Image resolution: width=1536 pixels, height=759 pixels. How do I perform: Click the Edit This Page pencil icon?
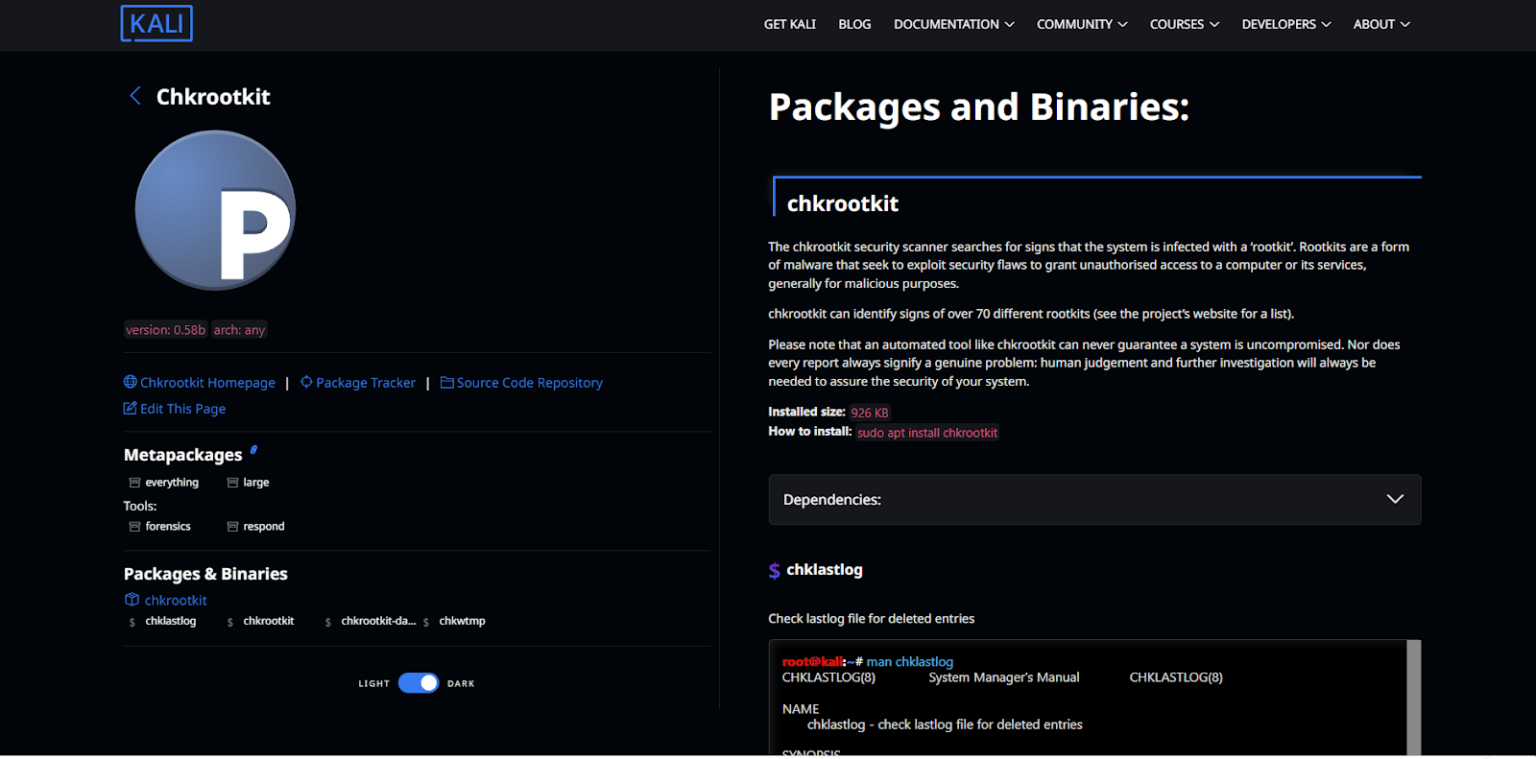[x=130, y=408]
